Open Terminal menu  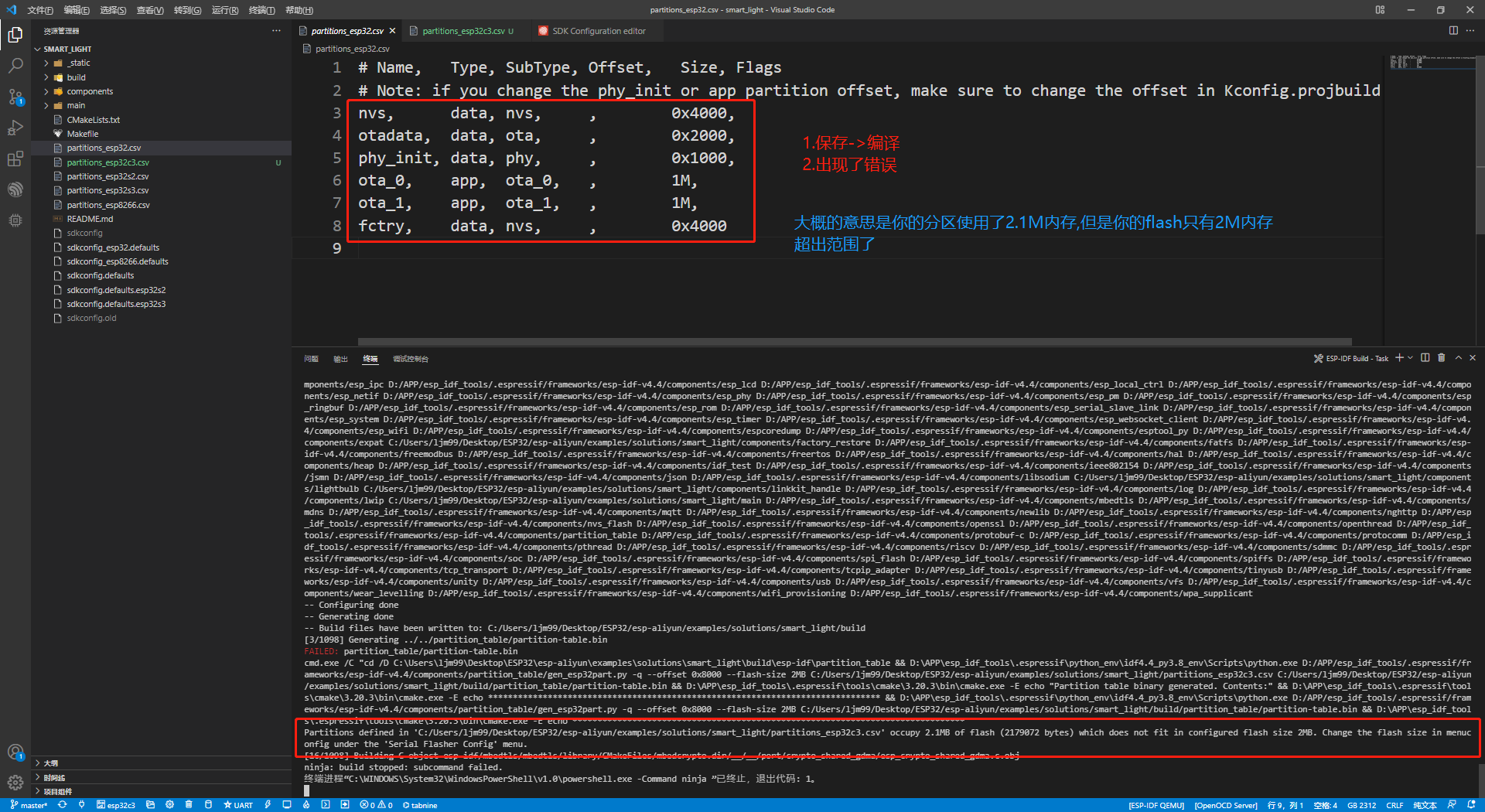coord(262,10)
